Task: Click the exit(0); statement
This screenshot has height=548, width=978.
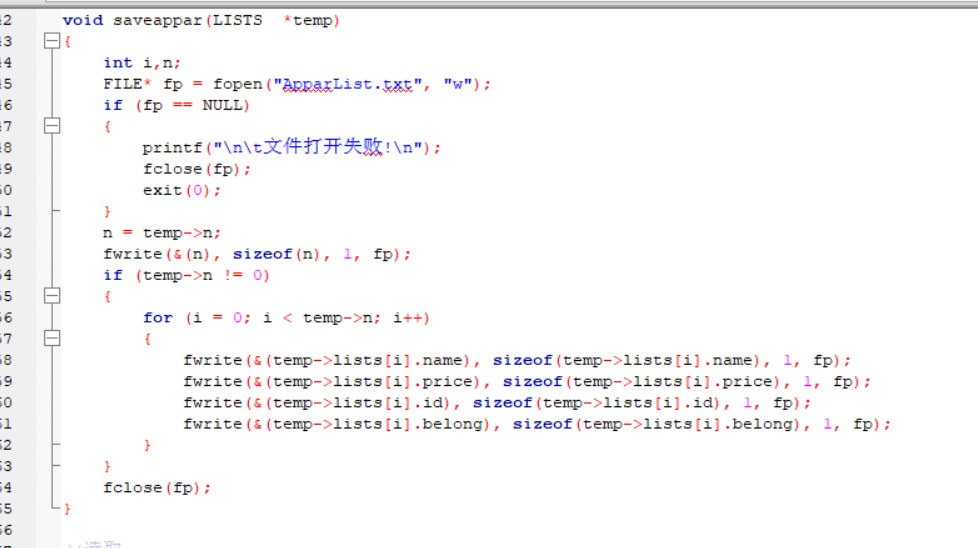Action: tap(182, 190)
